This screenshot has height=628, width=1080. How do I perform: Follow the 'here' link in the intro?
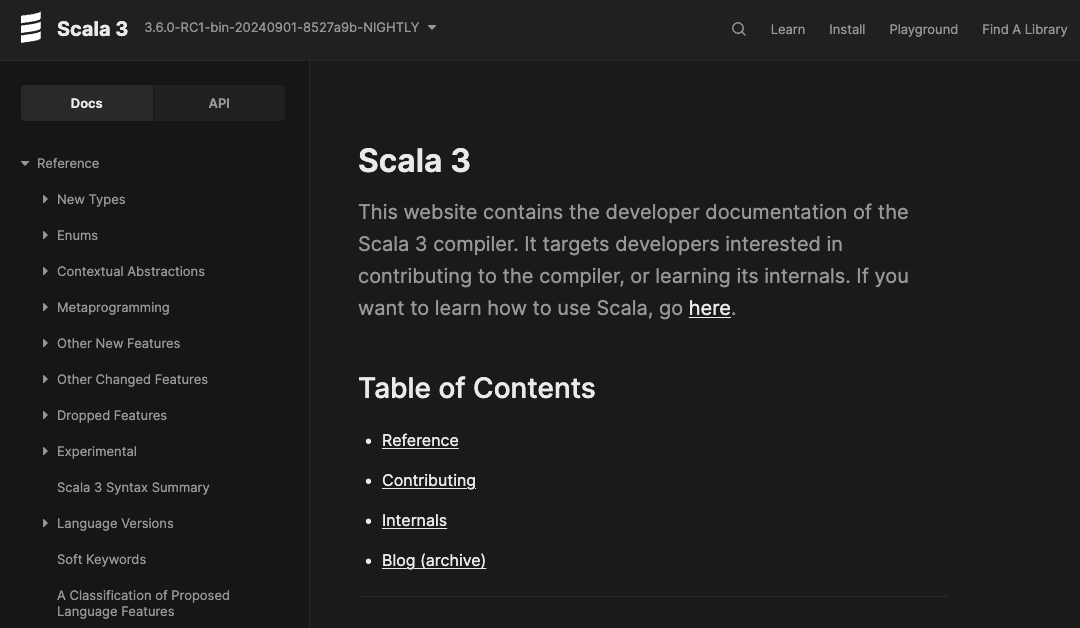coord(709,308)
